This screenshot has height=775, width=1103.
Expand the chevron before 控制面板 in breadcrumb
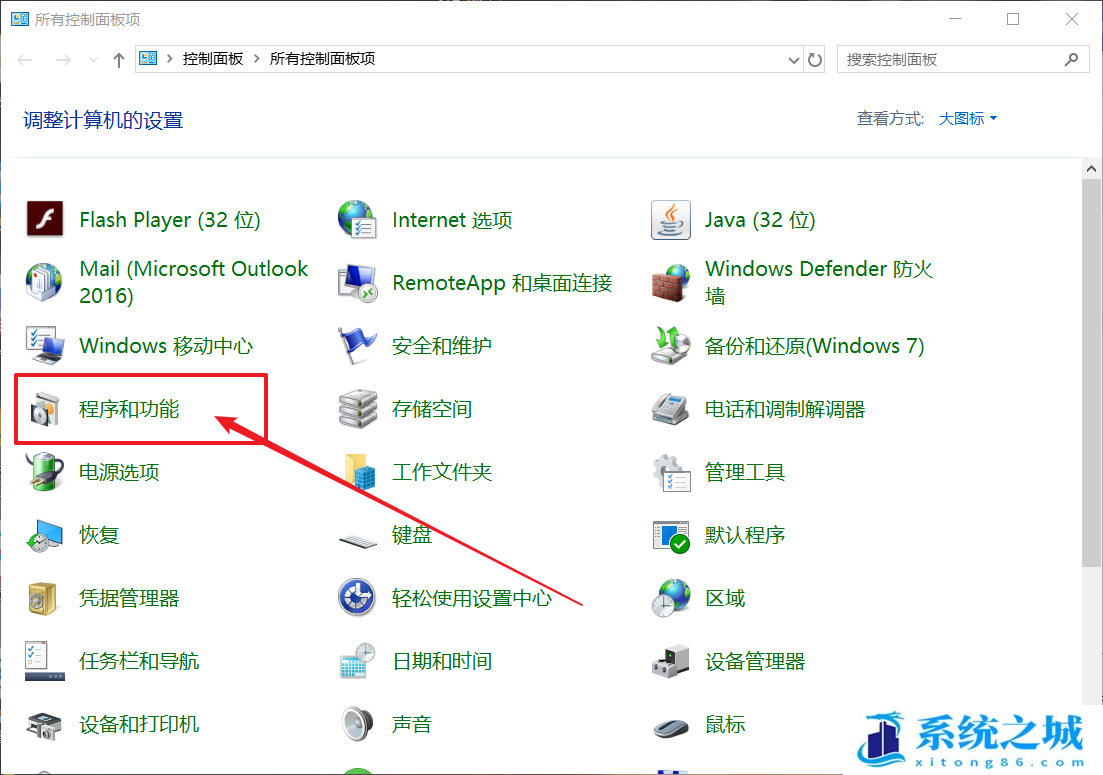point(170,58)
